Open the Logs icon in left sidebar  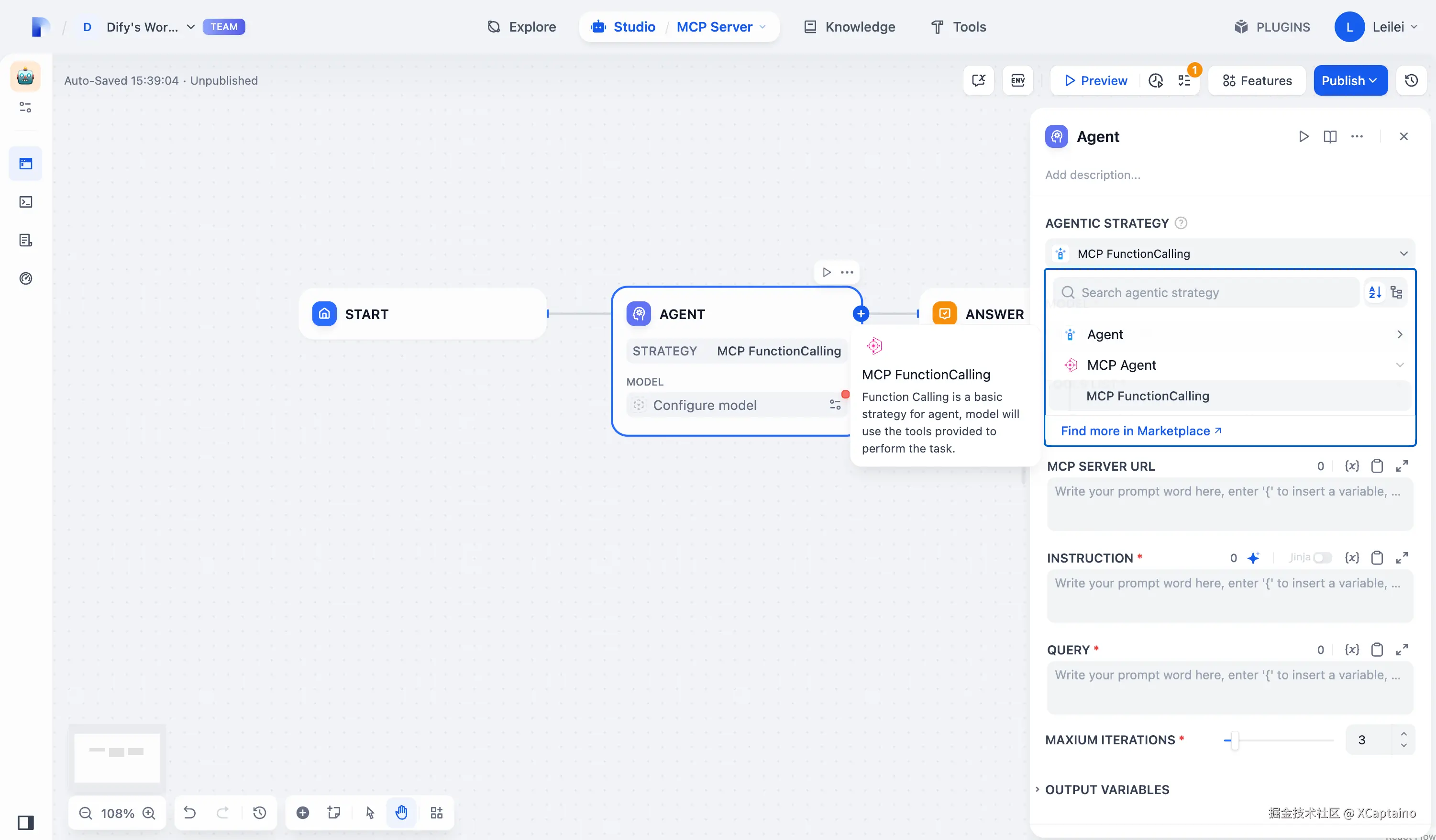[x=26, y=240]
